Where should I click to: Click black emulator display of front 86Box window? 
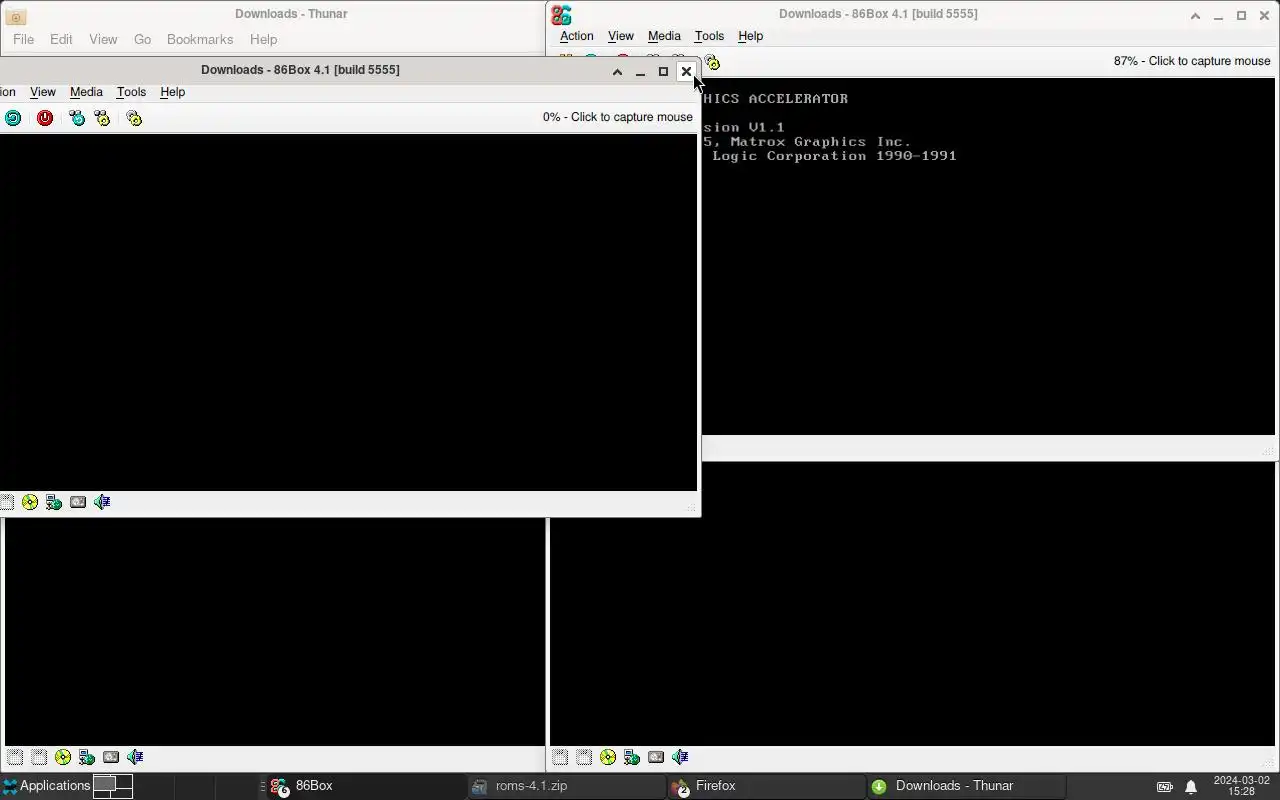coord(348,312)
